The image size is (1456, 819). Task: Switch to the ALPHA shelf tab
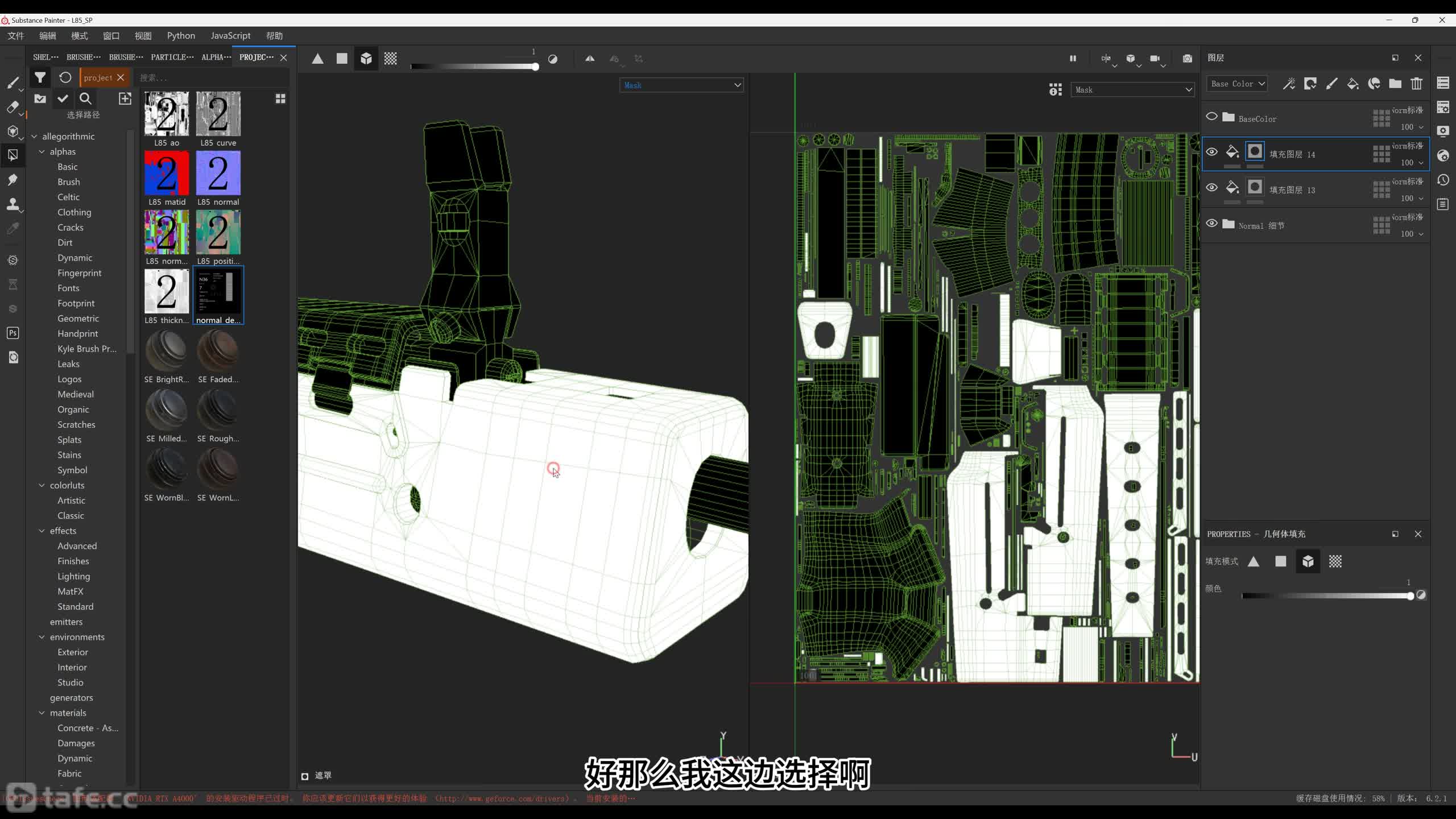[216, 57]
